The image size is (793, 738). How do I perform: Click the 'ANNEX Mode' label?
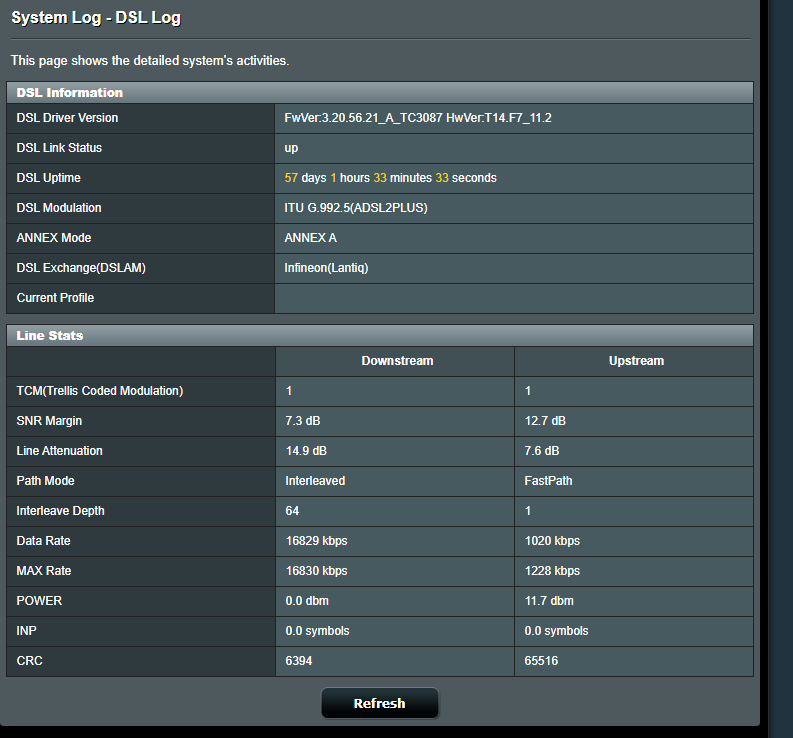click(x=54, y=238)
